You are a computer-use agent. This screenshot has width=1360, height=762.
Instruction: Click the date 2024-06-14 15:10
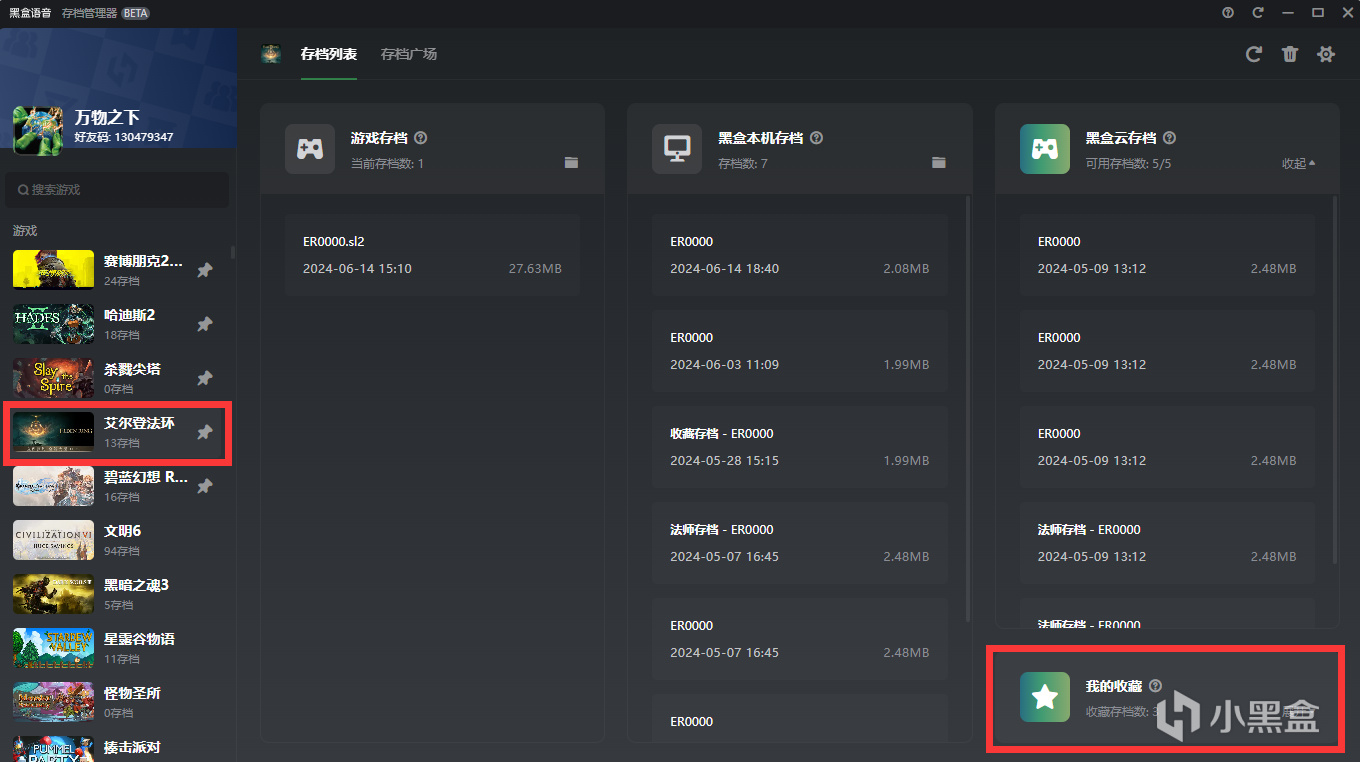click(x=357, y=269)
